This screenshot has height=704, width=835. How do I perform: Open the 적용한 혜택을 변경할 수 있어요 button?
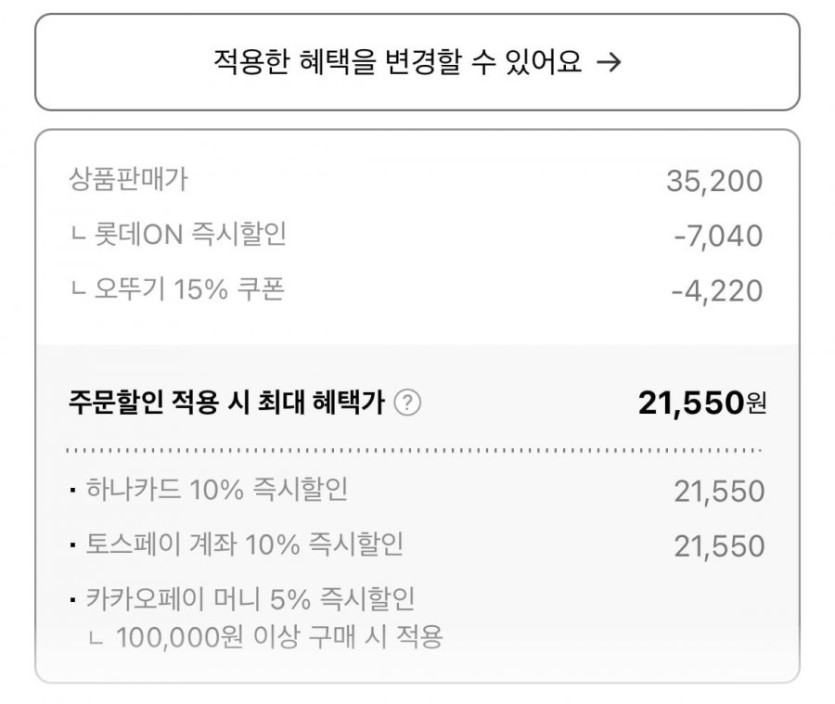[417, 62]
